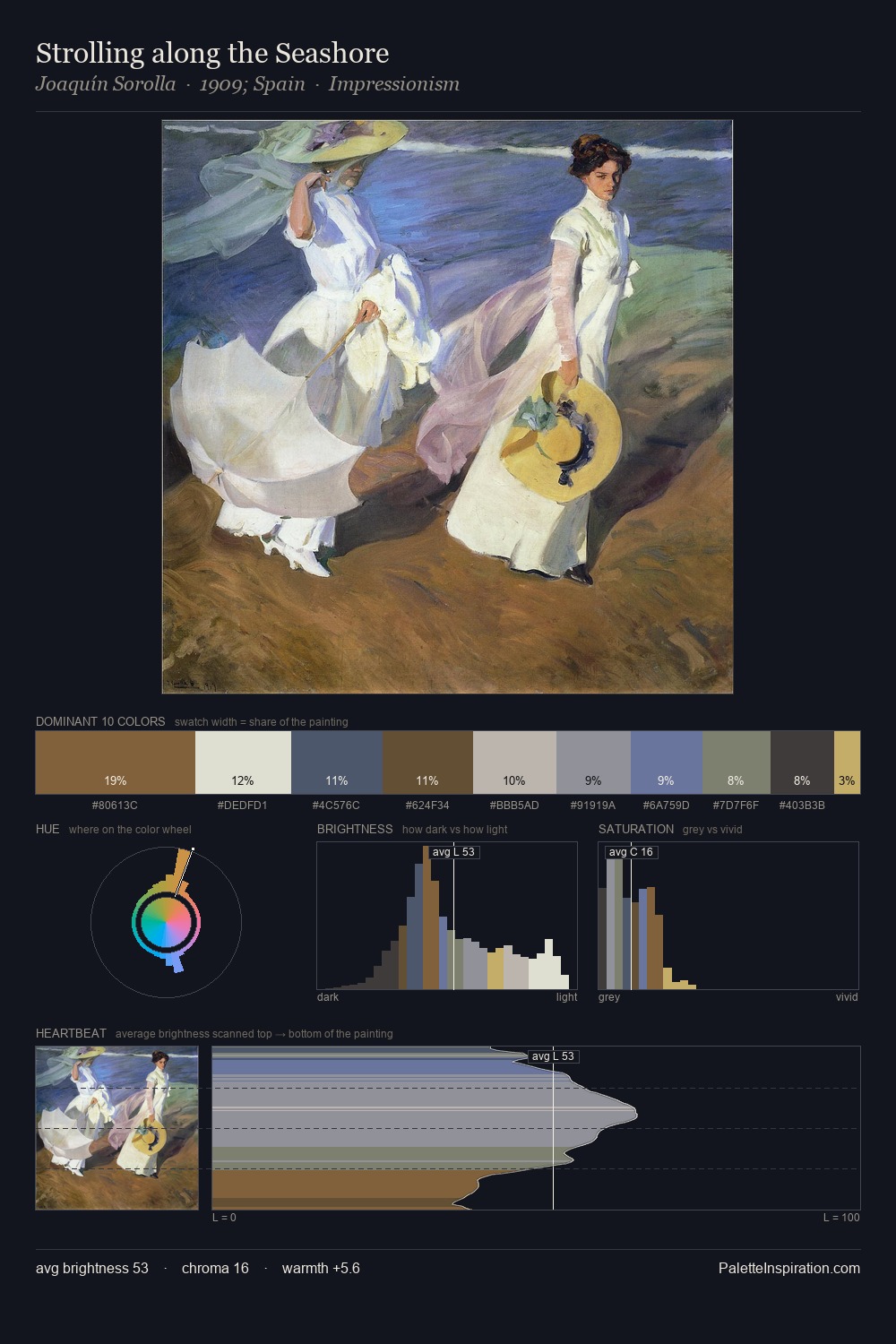This screenshot has height=1344, width=896.
Task: Click the footer text 'chroma 16'
Action: click(215, 1268)
